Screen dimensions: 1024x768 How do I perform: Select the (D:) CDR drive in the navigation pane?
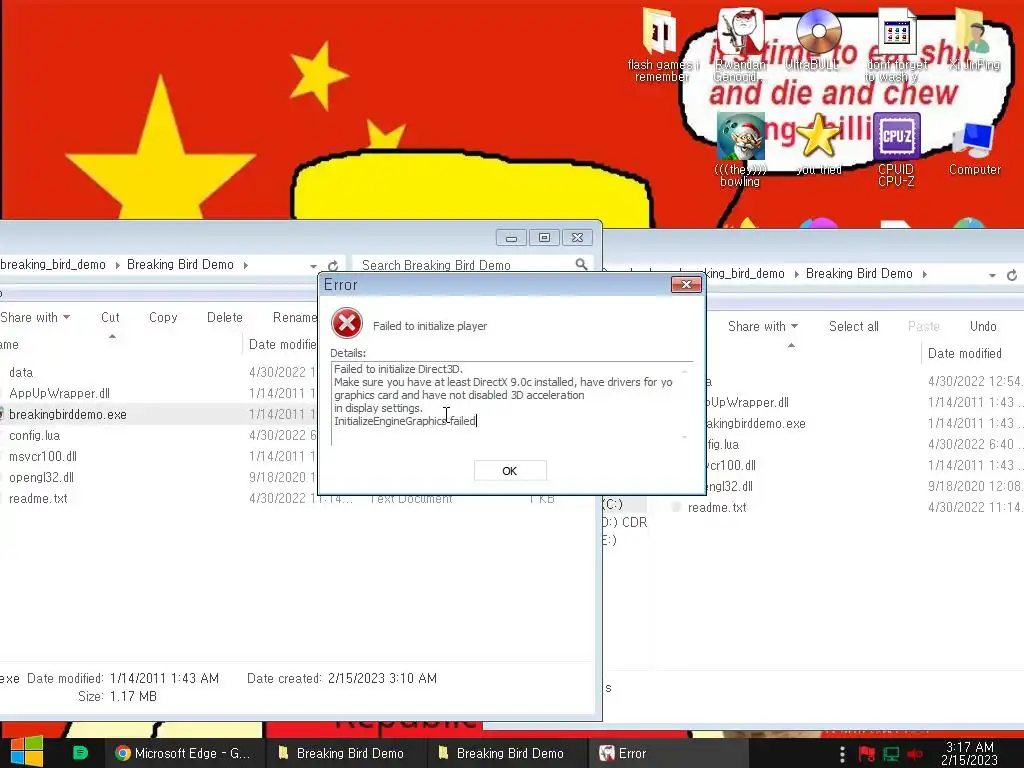(x=625, y=522)
